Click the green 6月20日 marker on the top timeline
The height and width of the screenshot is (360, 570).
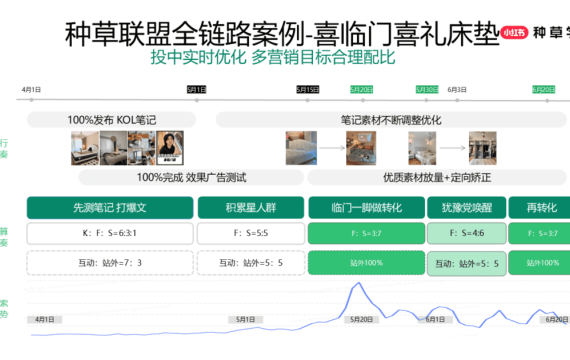543,89
